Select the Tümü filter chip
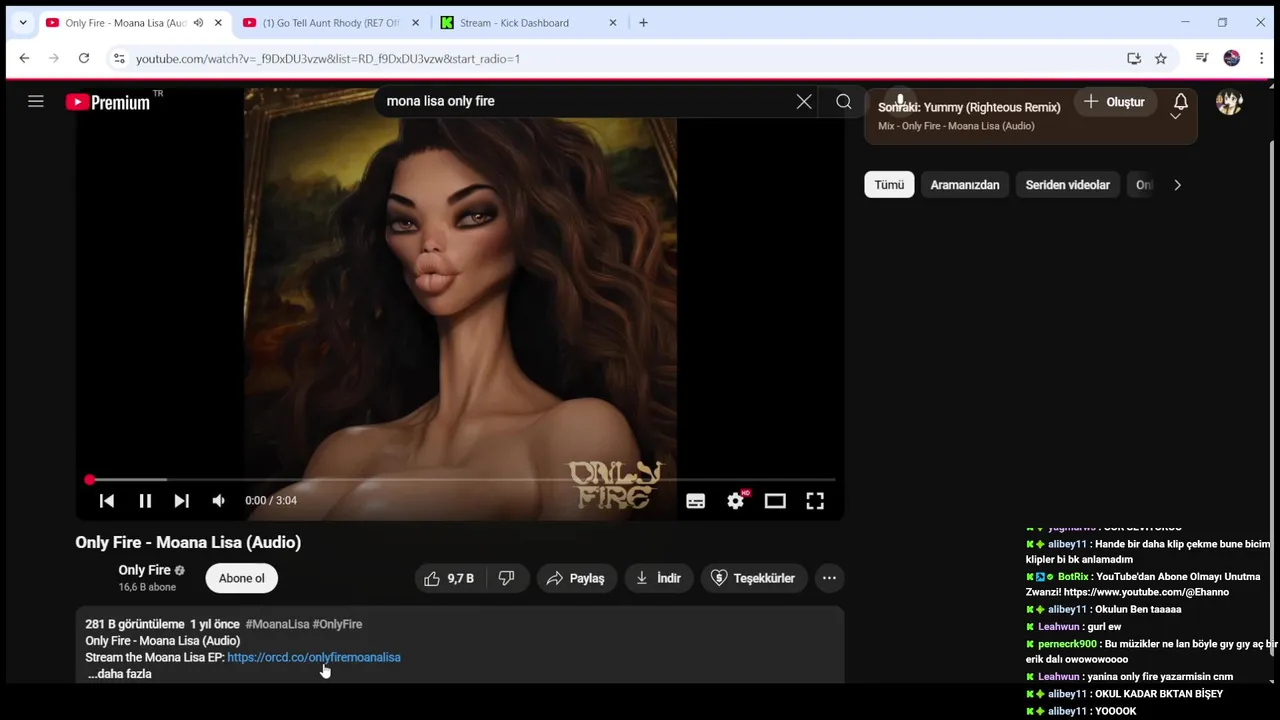The image size is (1280, 720). tap(889, 185)
